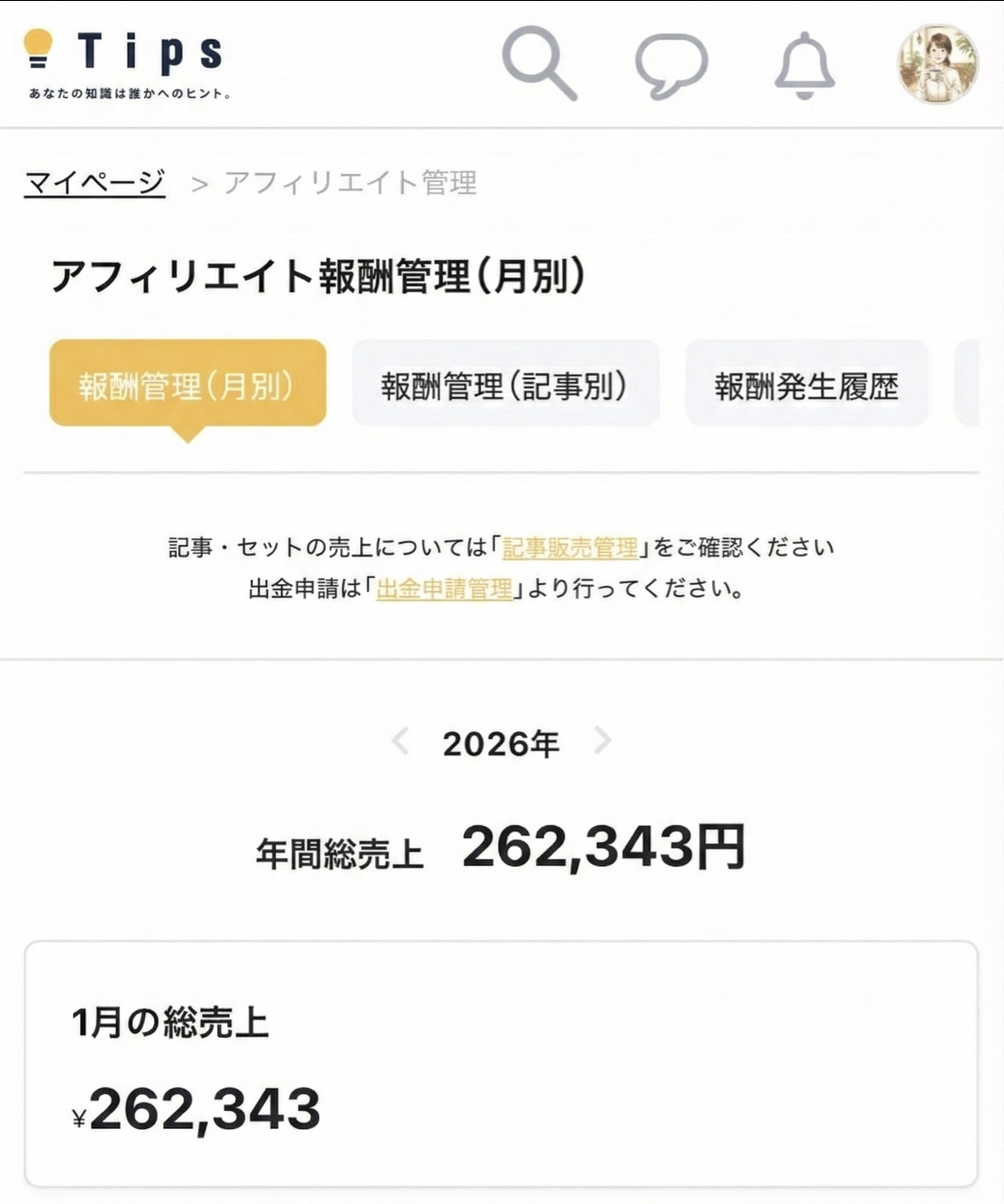1004x1204 pixels.
Task: Open the 報酬発生履歴 tab
Action: click(806, 385)
